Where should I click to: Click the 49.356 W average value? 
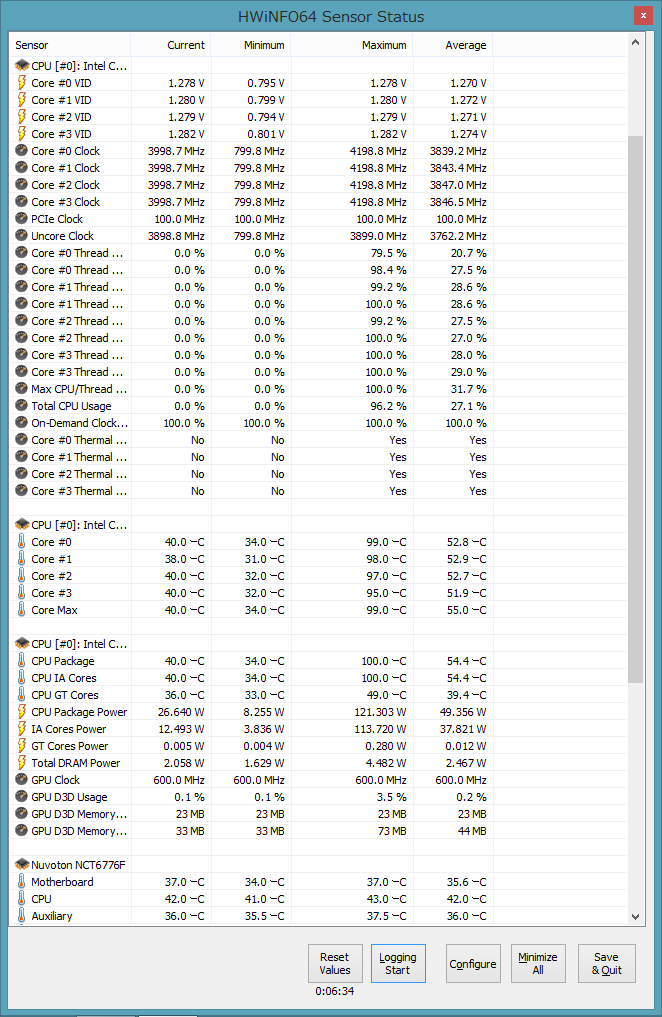click(462, 712)
